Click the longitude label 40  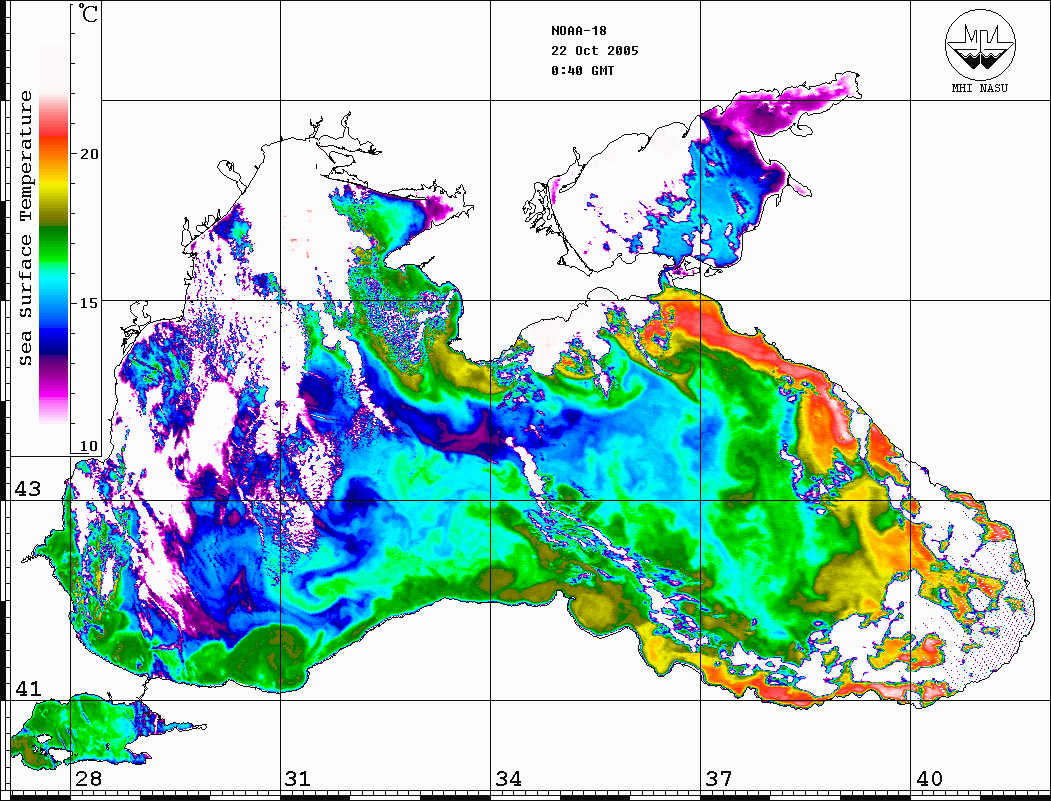point(929,779)
